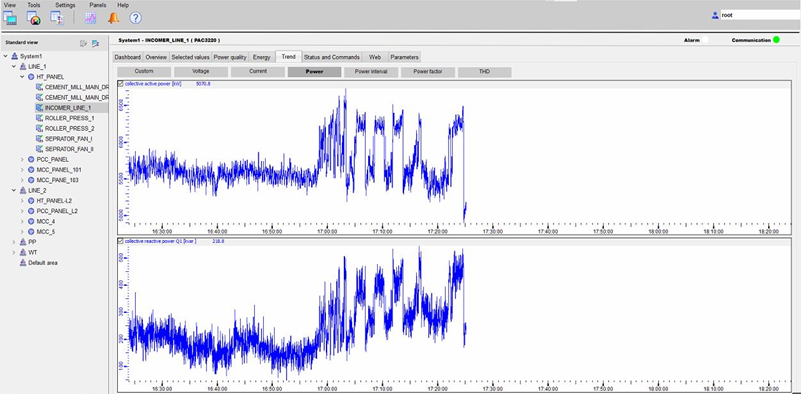Collapse the HT_PANEL tree node
This screenshot has height=394, width=801.
[x=22, y=77]
